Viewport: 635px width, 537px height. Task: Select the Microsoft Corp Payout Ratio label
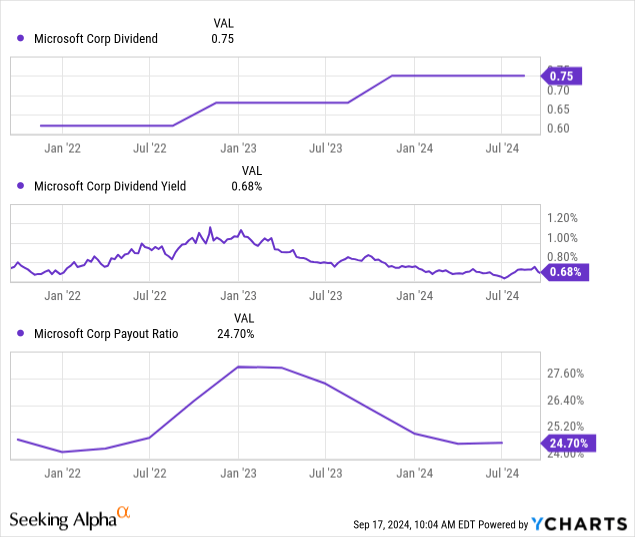point(106,334)
